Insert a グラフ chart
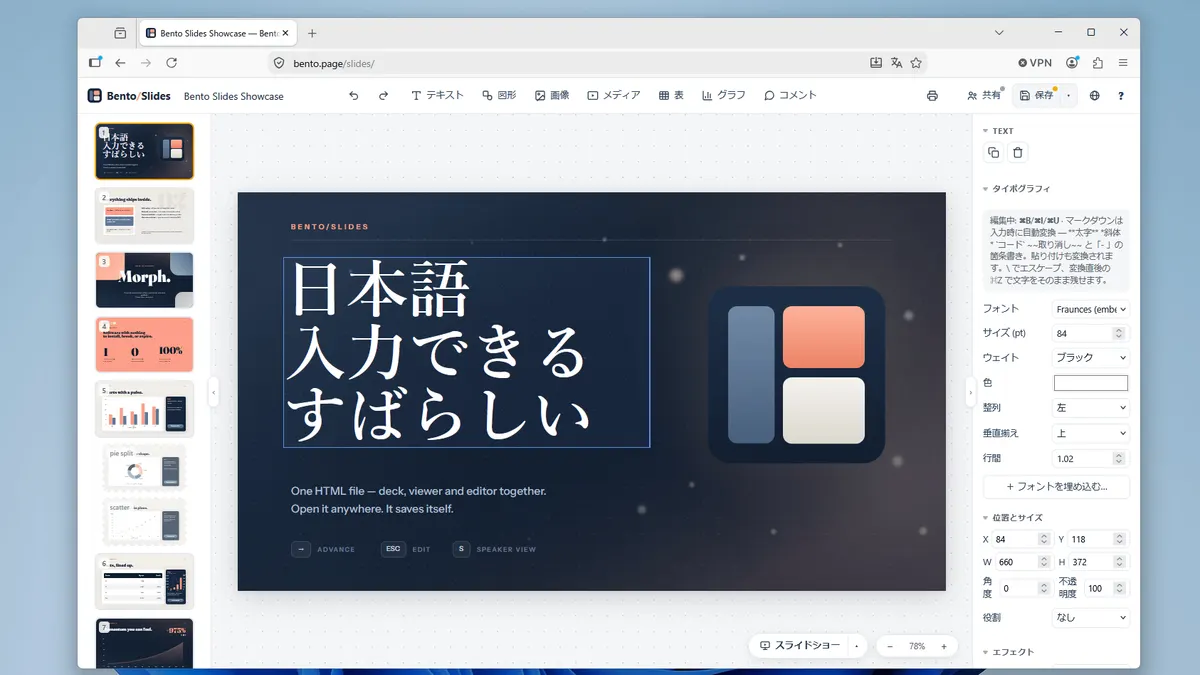 click(x=724, y=96)
